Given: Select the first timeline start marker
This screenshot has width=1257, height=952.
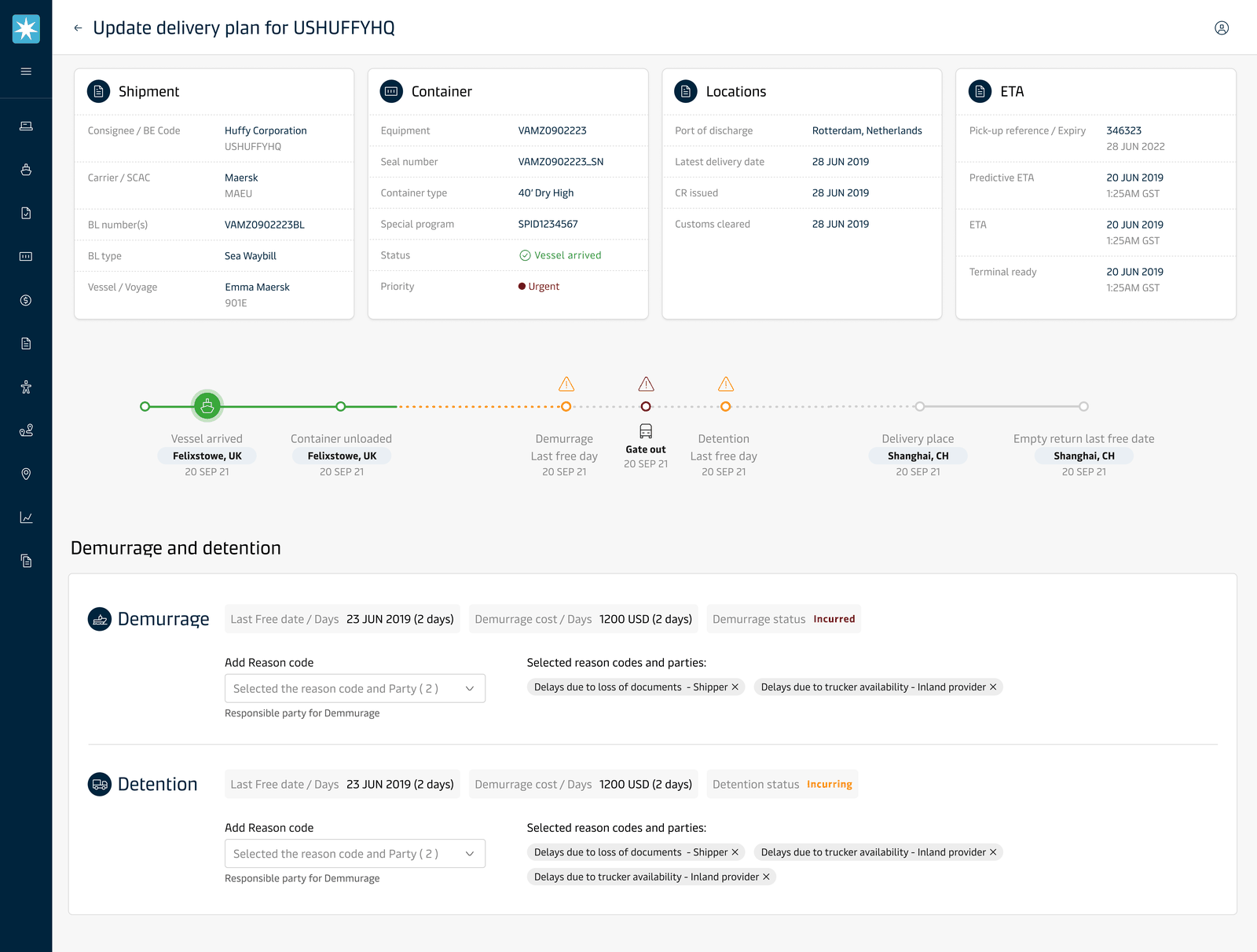Looking at the screenshot, I should point(145,406).
